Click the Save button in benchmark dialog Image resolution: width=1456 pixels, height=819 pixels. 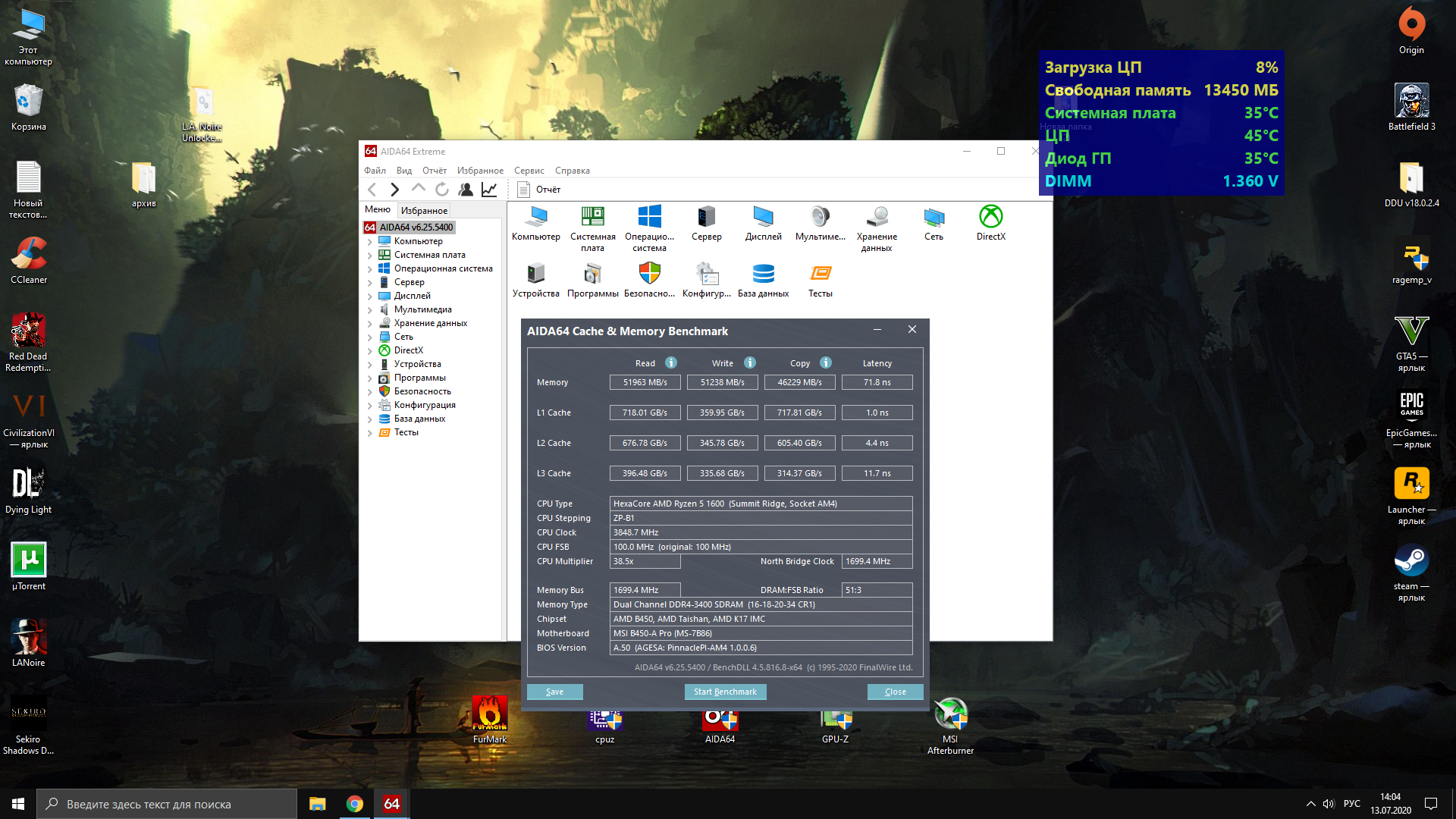(555, 692)
